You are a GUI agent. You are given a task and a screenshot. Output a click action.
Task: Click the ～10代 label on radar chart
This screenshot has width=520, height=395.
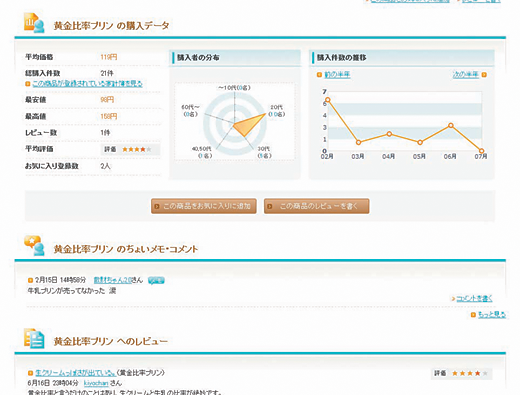(x=234, y=88)
